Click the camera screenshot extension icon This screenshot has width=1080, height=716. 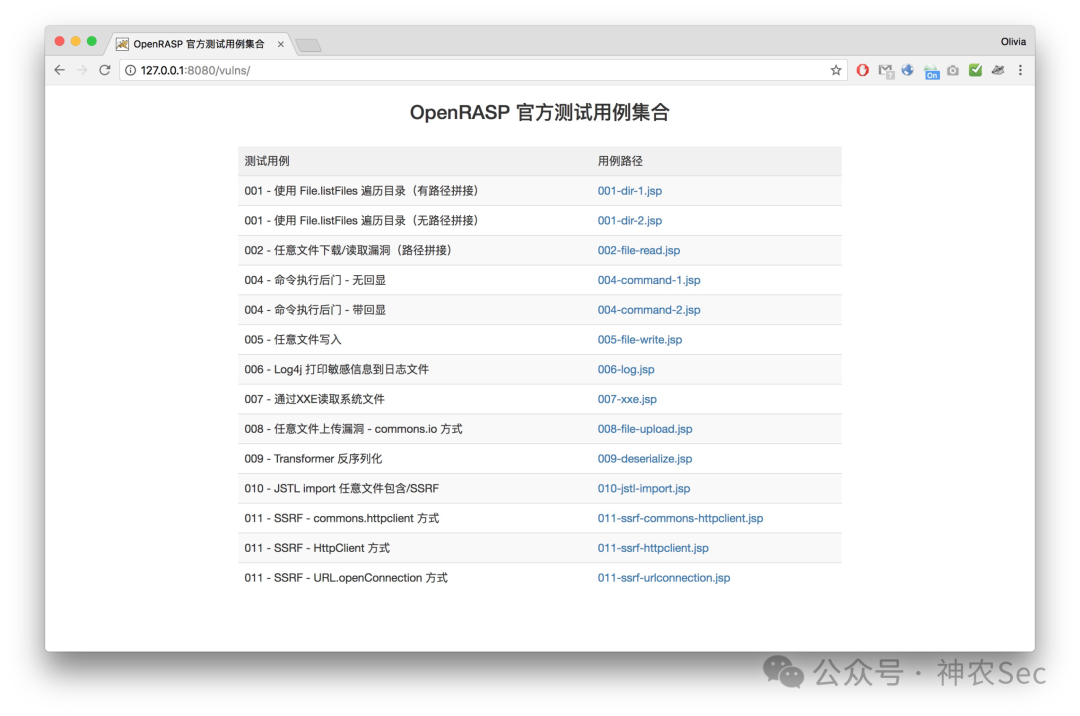coord(953,70)
